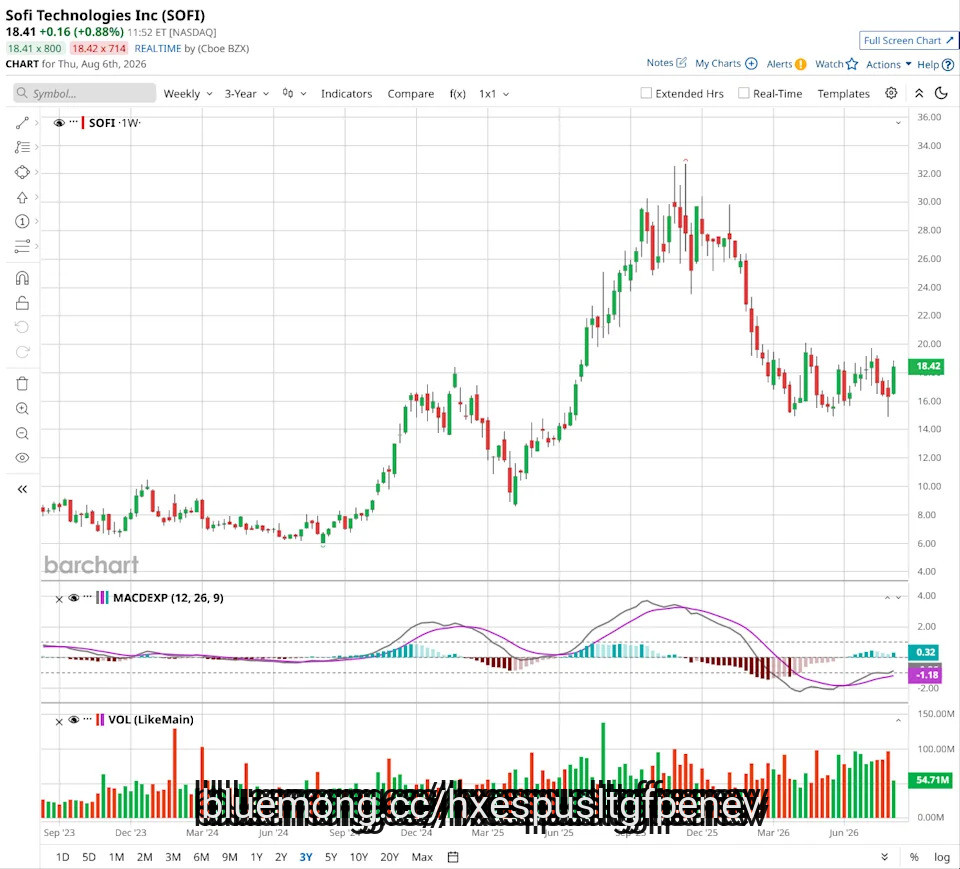Open the Weekly frequency dropdown
Screen dimensions: 960x869
[x=187, y=94]
